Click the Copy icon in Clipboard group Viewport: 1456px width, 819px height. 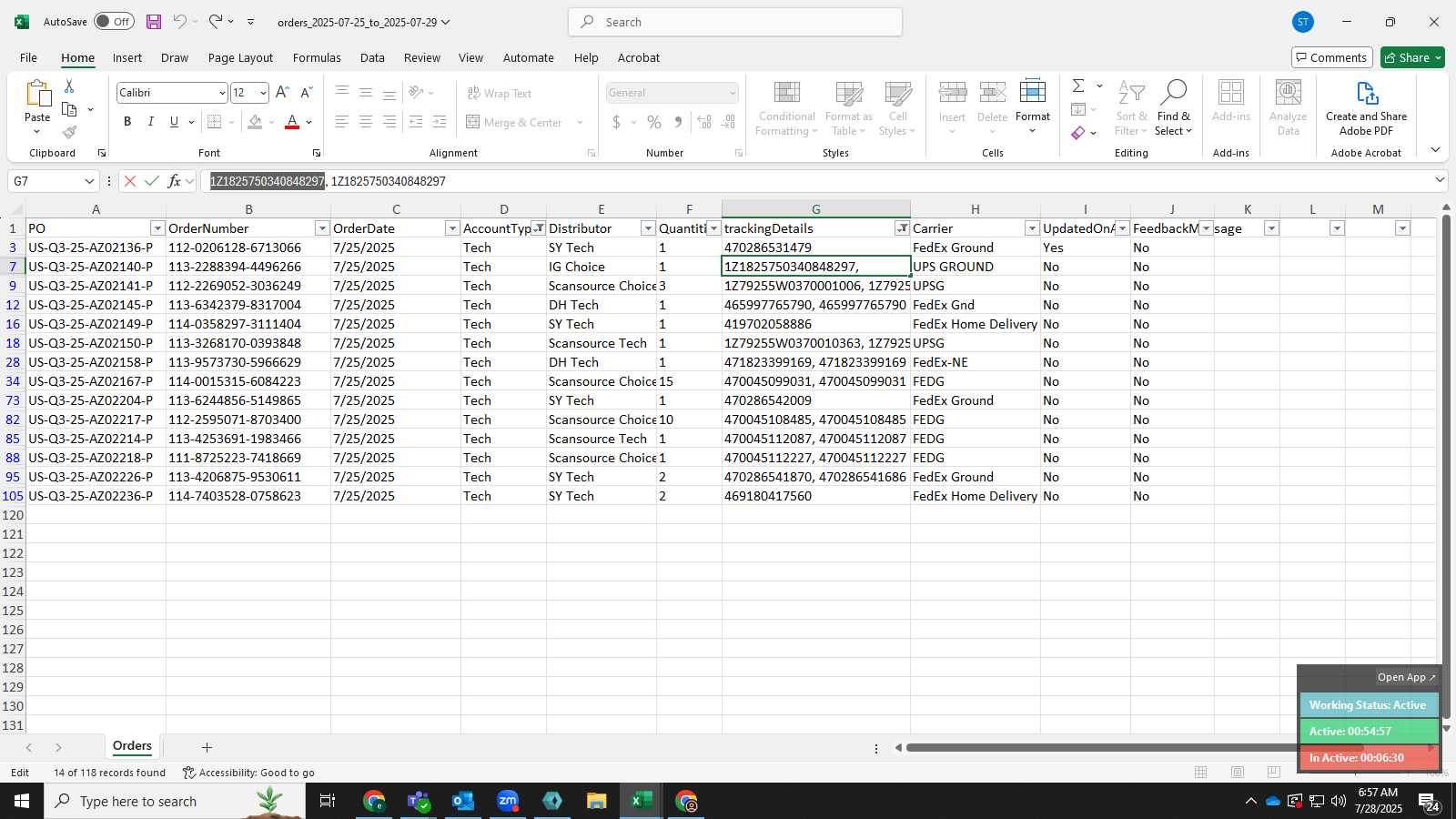coord(69,109)
